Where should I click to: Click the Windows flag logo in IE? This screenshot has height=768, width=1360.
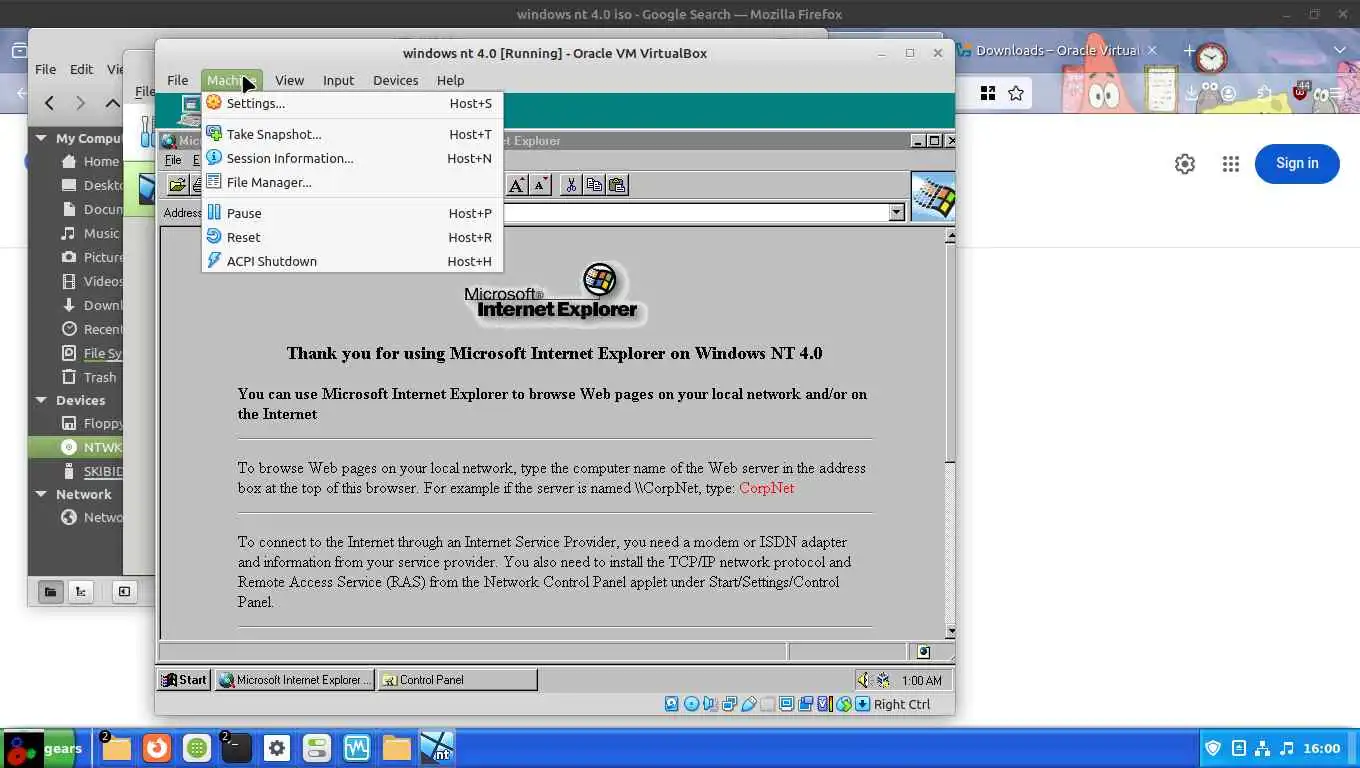(933, 196)
